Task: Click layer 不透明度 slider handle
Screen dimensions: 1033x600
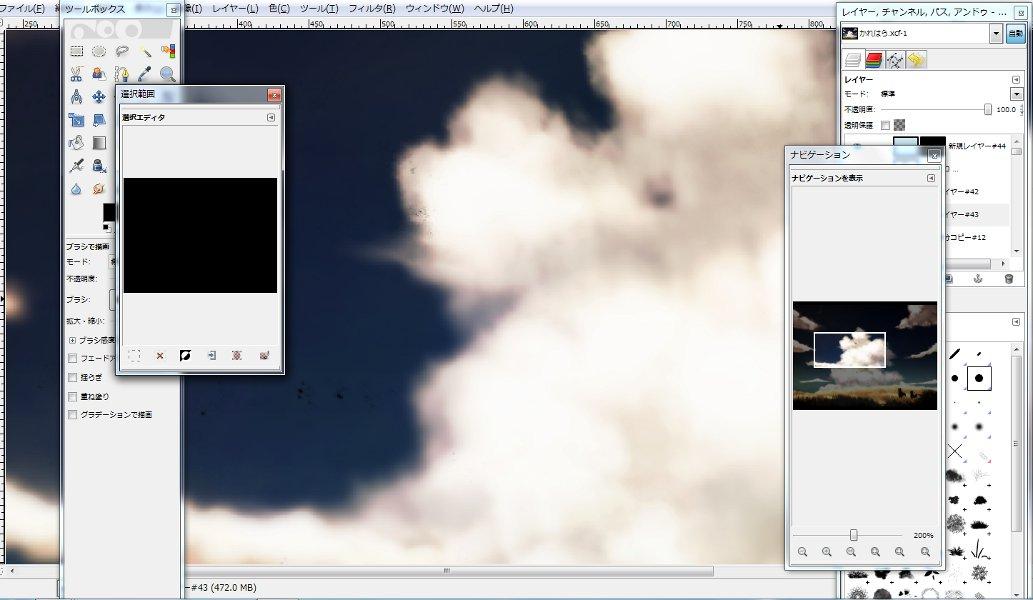Action: pos(988,109)
